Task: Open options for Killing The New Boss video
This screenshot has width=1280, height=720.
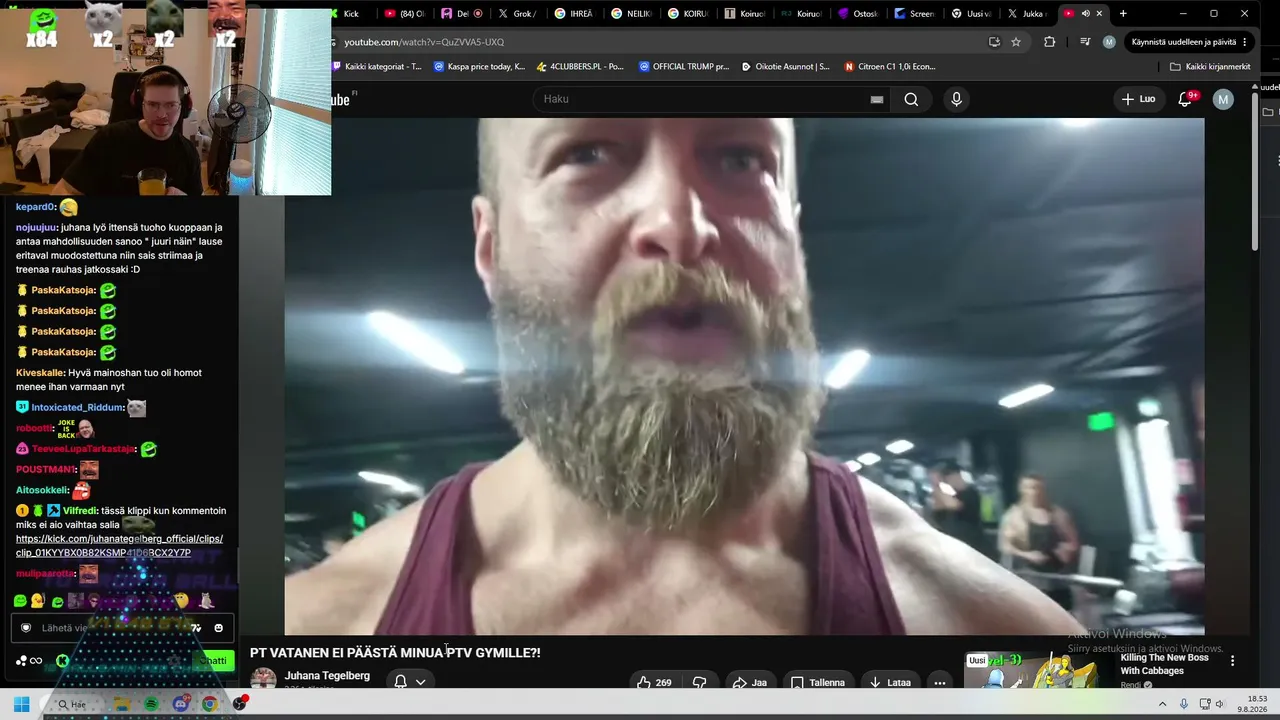Action: [x=1232, y=661]
